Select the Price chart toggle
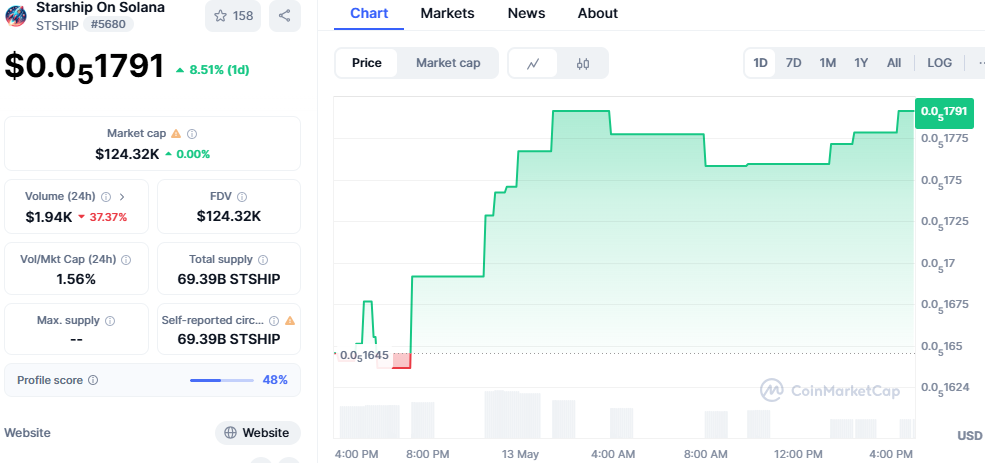This screenshot has width=985, height=463. [x=367, y=63]
